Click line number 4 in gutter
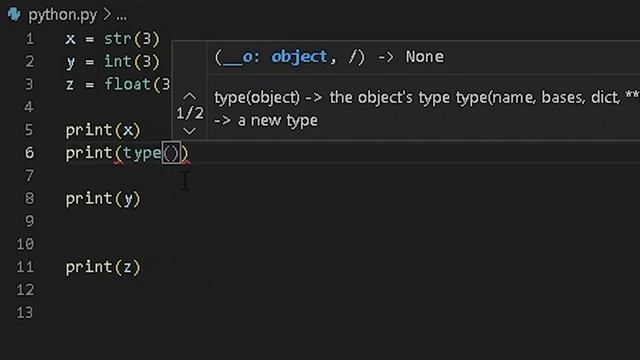The height and width of the screenshot is (360, 640). (x=29, y=107)
